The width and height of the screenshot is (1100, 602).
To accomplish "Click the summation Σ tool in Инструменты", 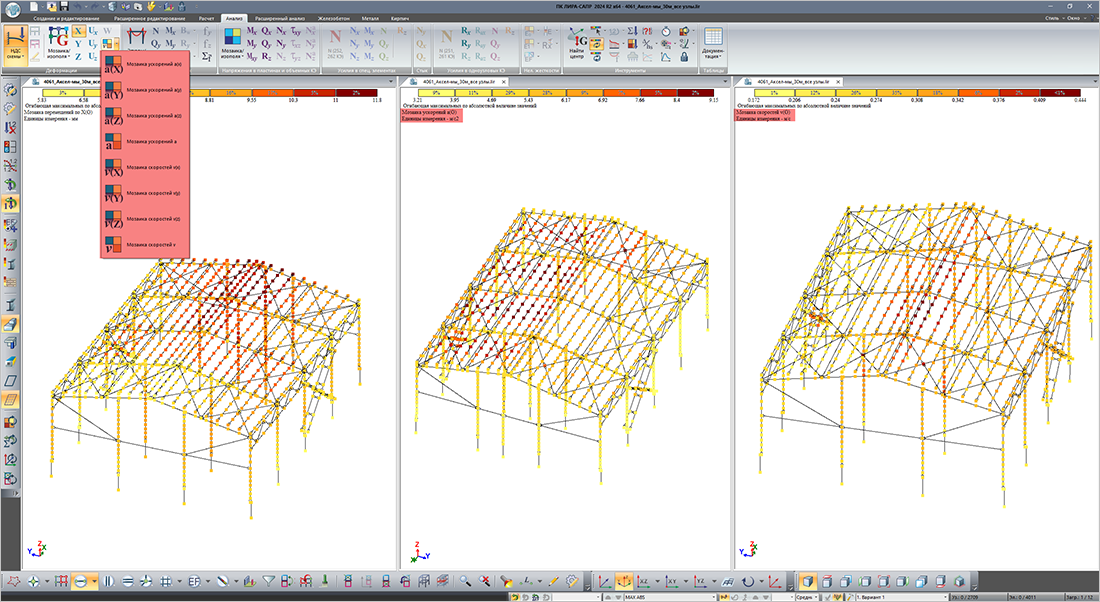I will (631, 32).
